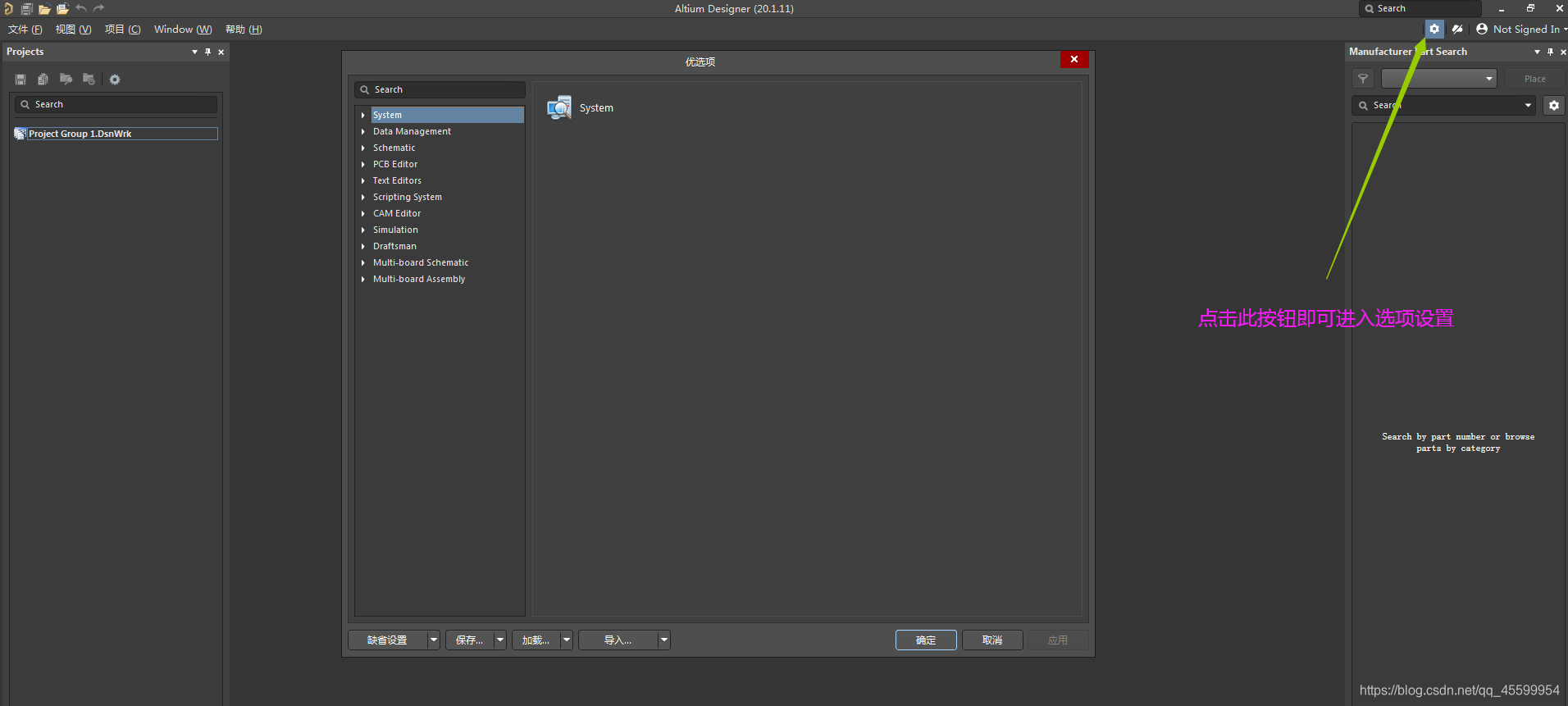The height and width of the screenshot is (706, 1568).
Task: Open Projects panel settings gear
Action: [115, 80]
